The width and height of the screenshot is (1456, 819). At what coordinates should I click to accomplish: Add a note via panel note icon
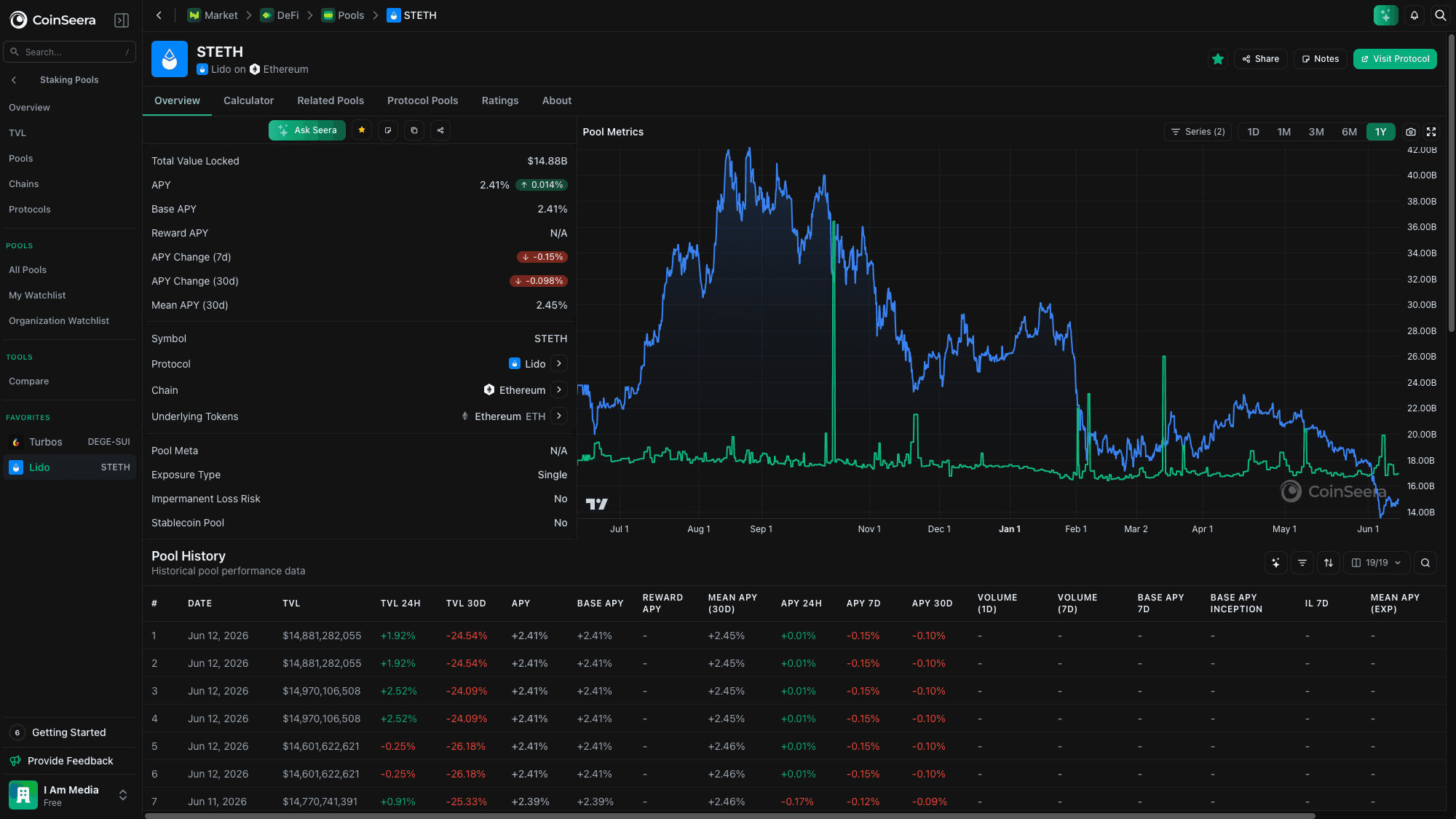[388, 130]
